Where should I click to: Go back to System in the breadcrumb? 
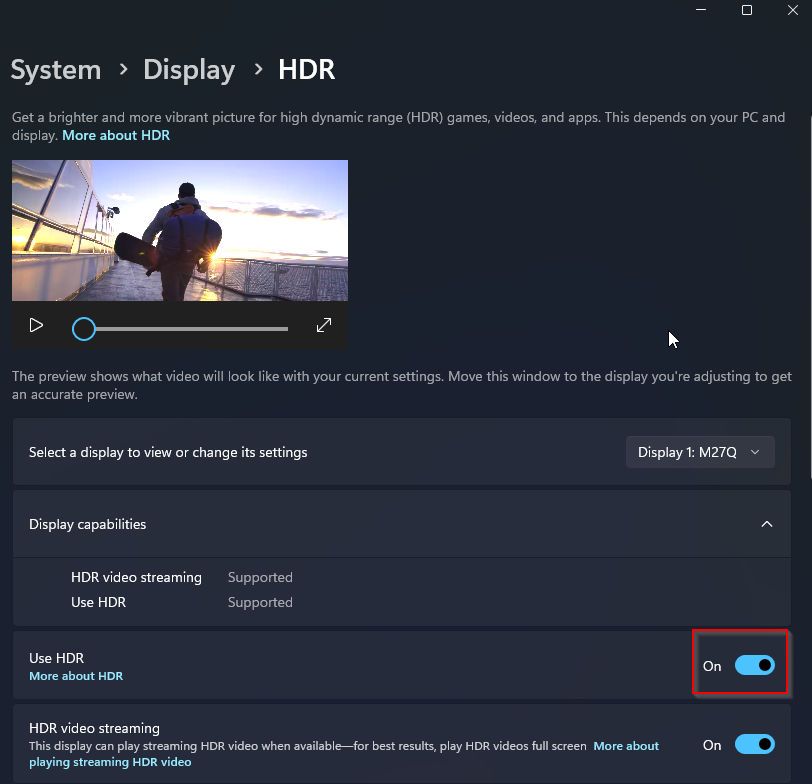pos(56,70)
